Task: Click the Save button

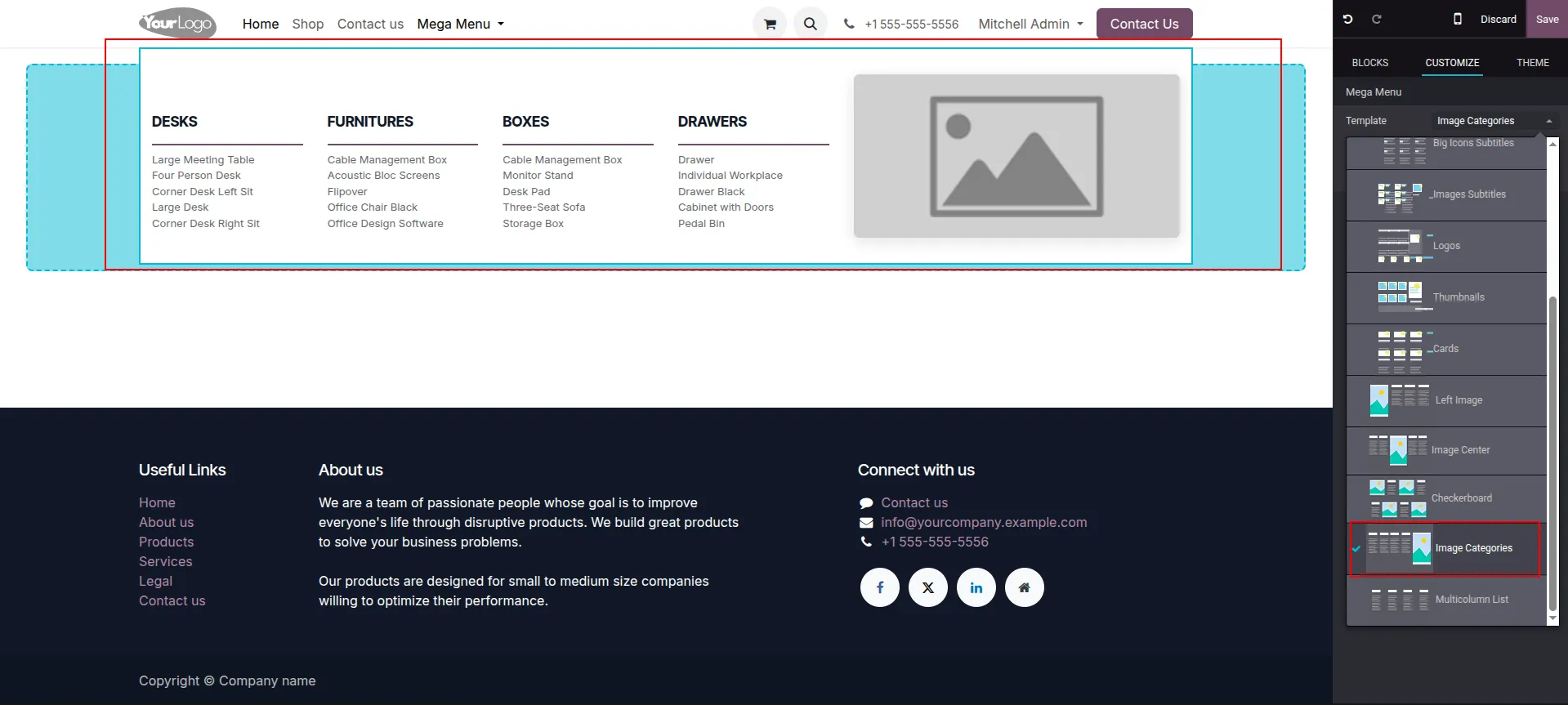Action: click(1547, 19)
